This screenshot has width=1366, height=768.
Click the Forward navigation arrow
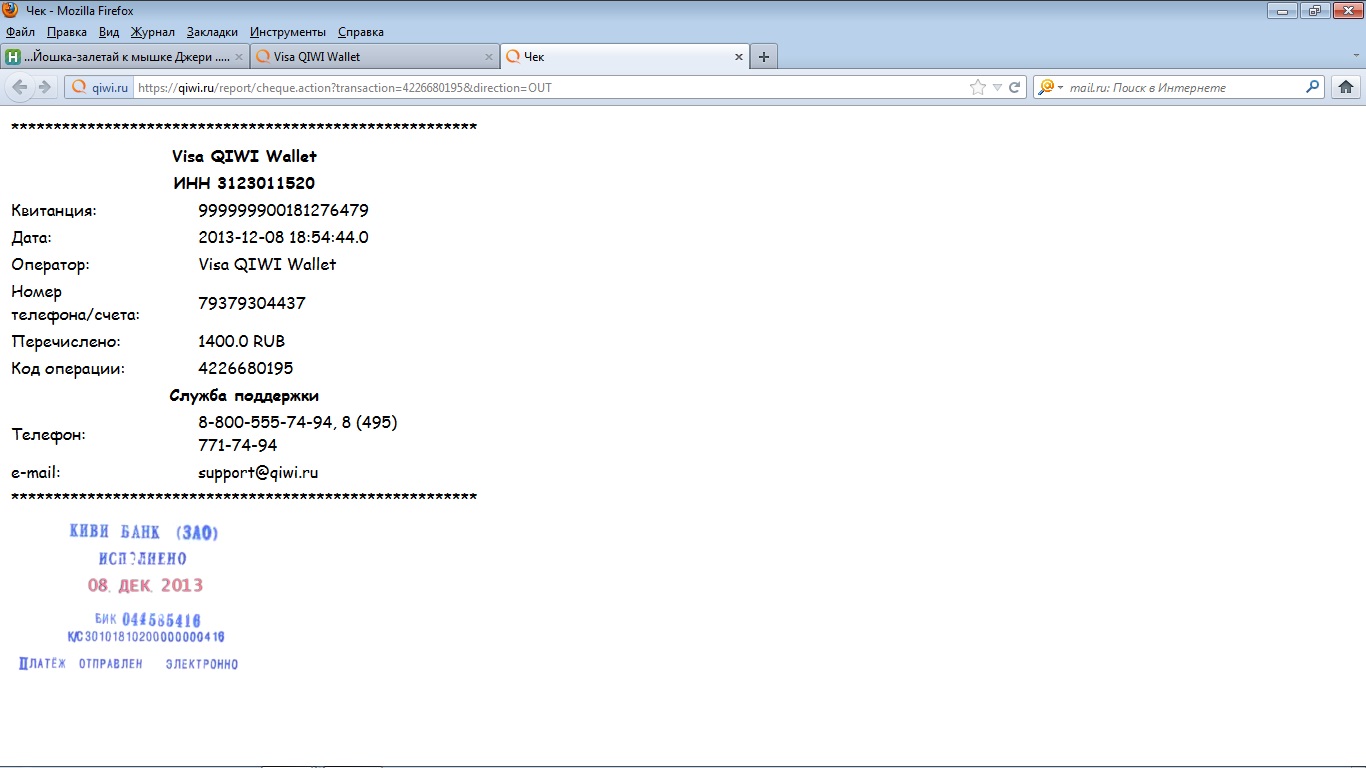point(44,87)
